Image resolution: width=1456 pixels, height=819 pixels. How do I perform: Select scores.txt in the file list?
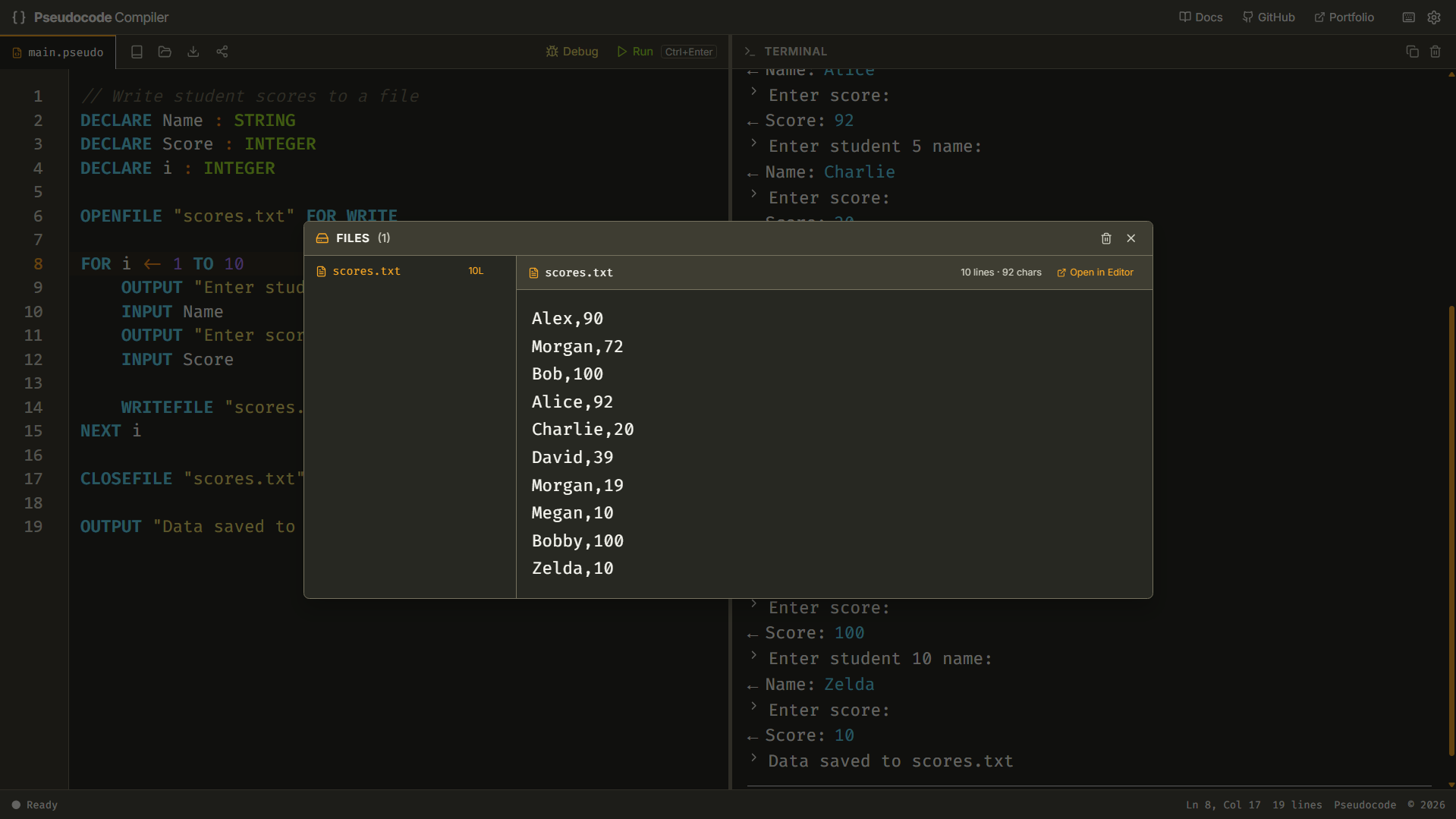[410, 271]
